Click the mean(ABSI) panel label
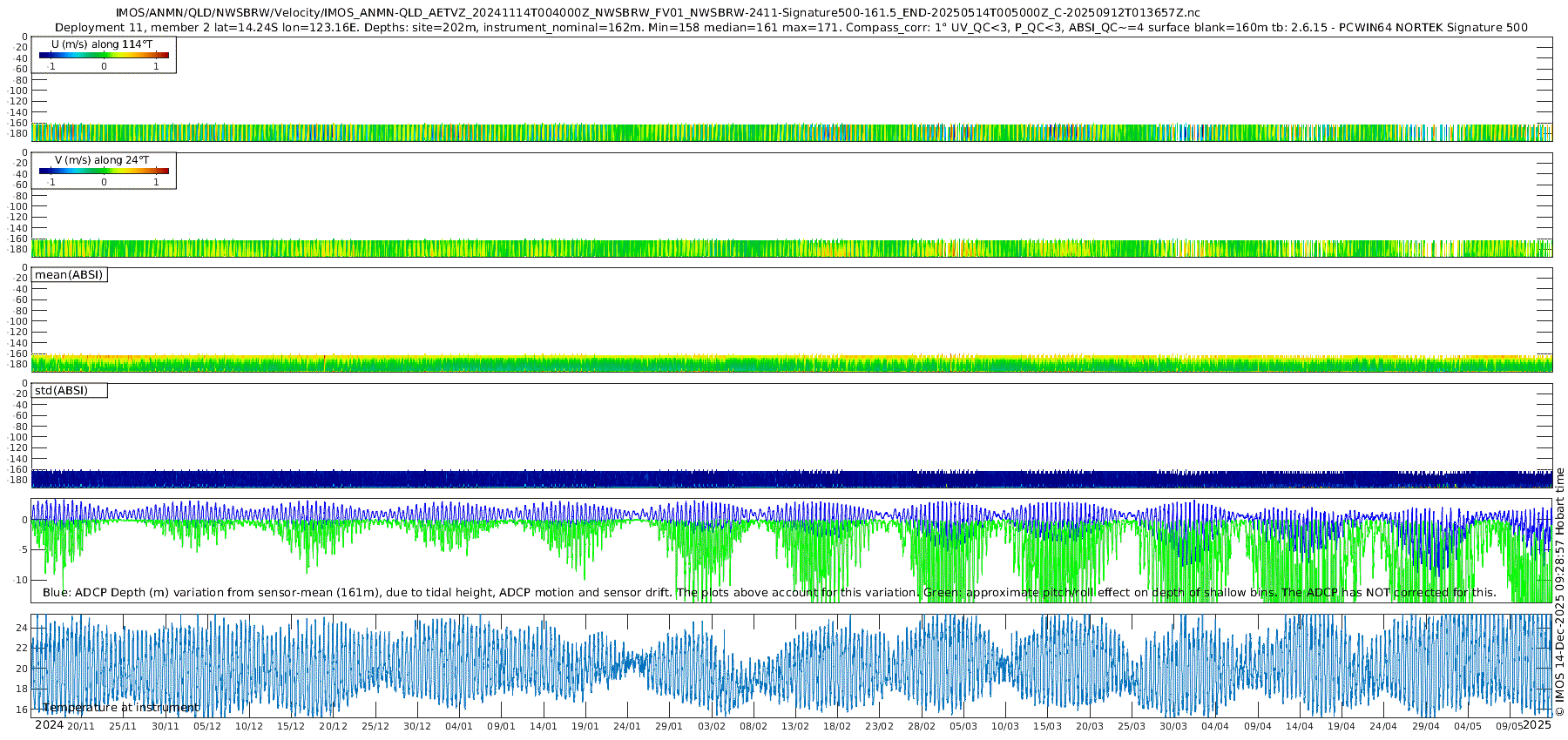1568x740 pixels. (x=69, y=275)
